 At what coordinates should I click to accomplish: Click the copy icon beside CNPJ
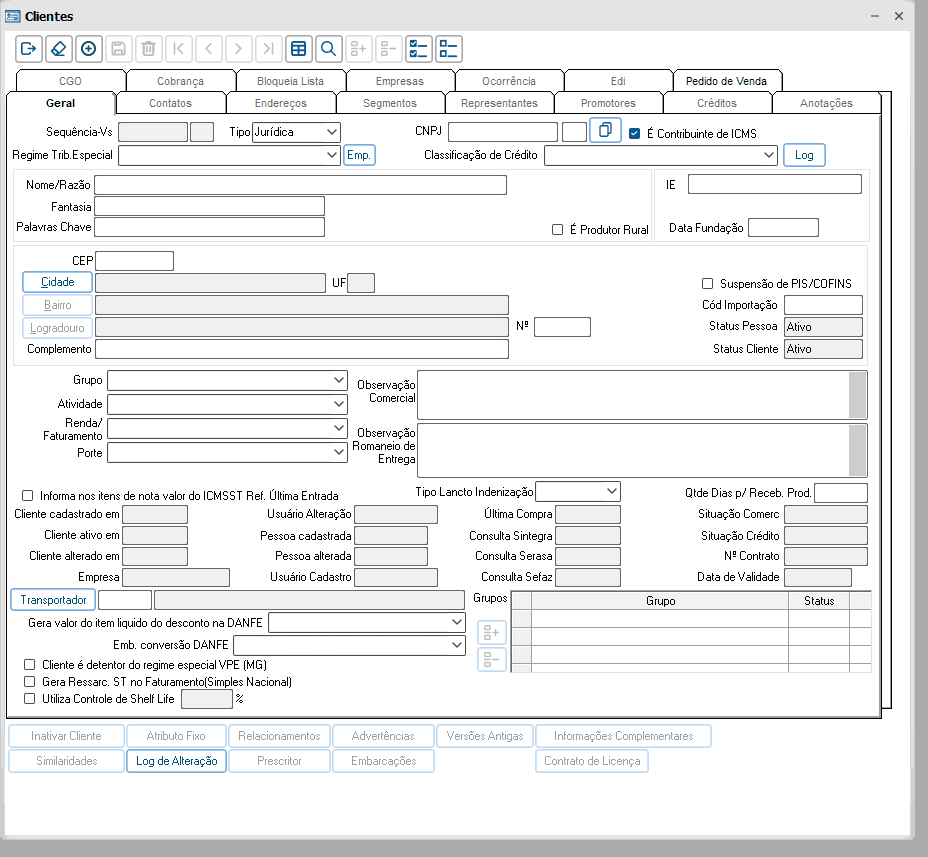(x=605, y=131)
